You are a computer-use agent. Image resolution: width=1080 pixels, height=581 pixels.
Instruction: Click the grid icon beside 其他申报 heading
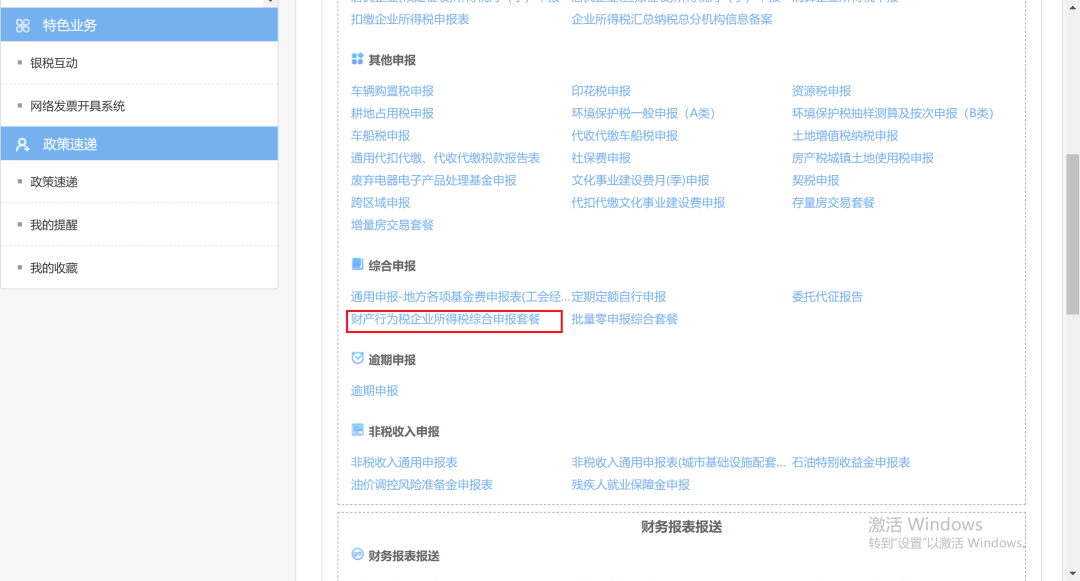[x=357, y=59]
